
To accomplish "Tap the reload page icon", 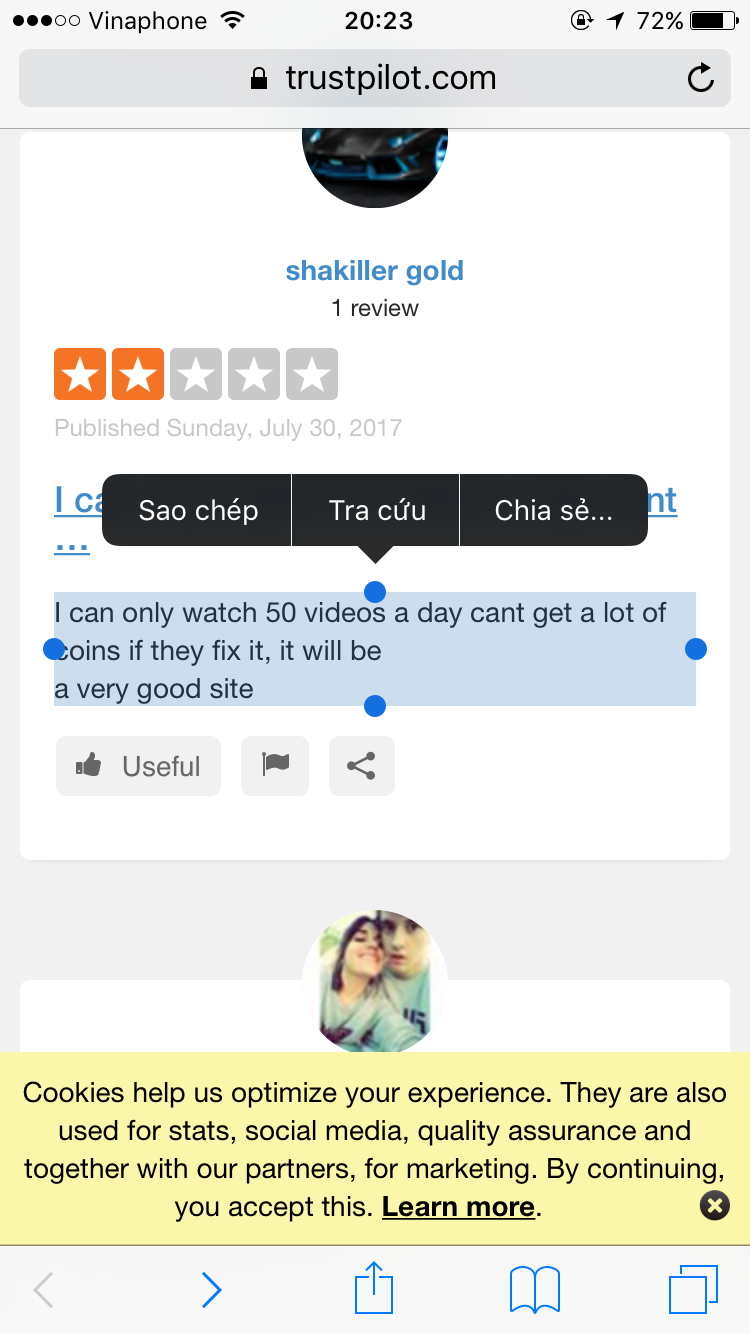I will pyautogui.click(x=701, y=78).
